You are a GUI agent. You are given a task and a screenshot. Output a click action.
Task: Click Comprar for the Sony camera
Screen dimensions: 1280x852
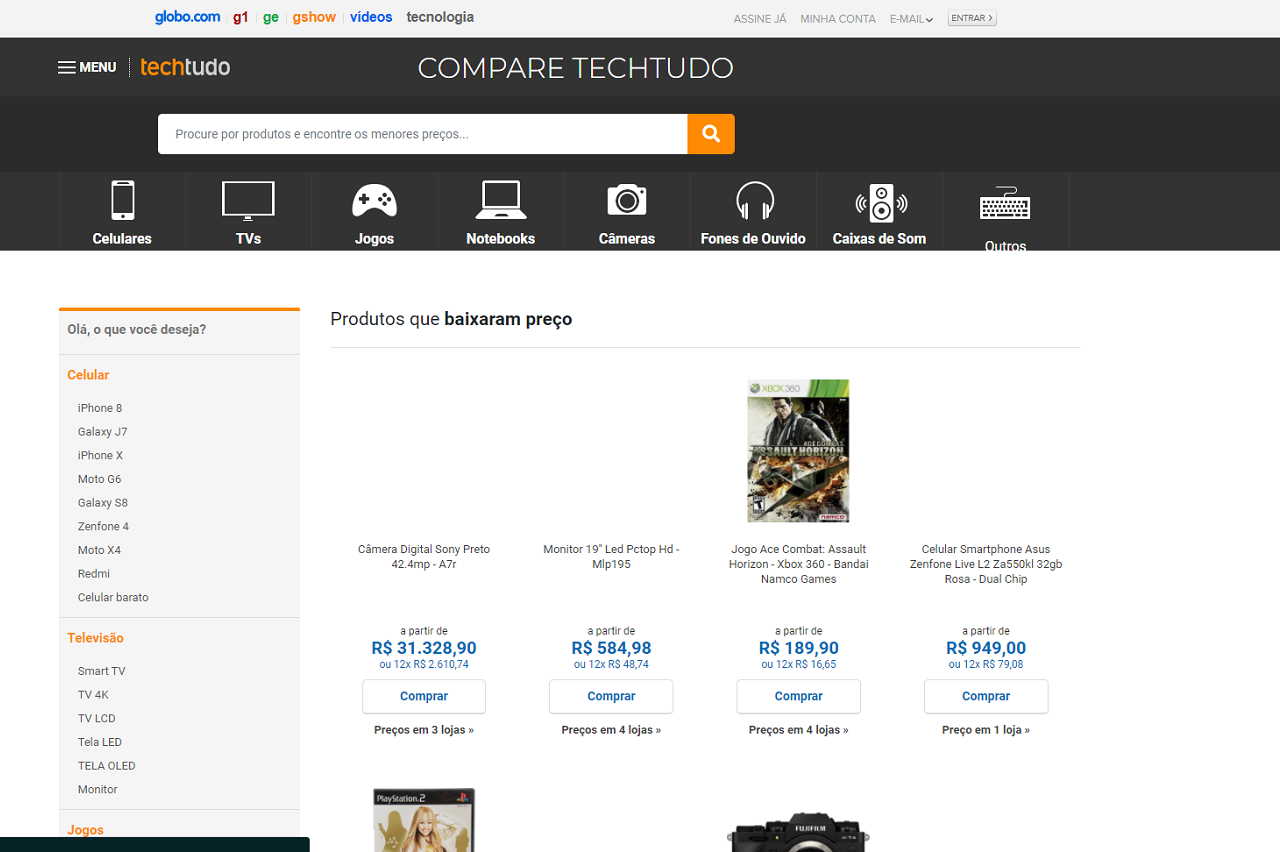[424, 696]
